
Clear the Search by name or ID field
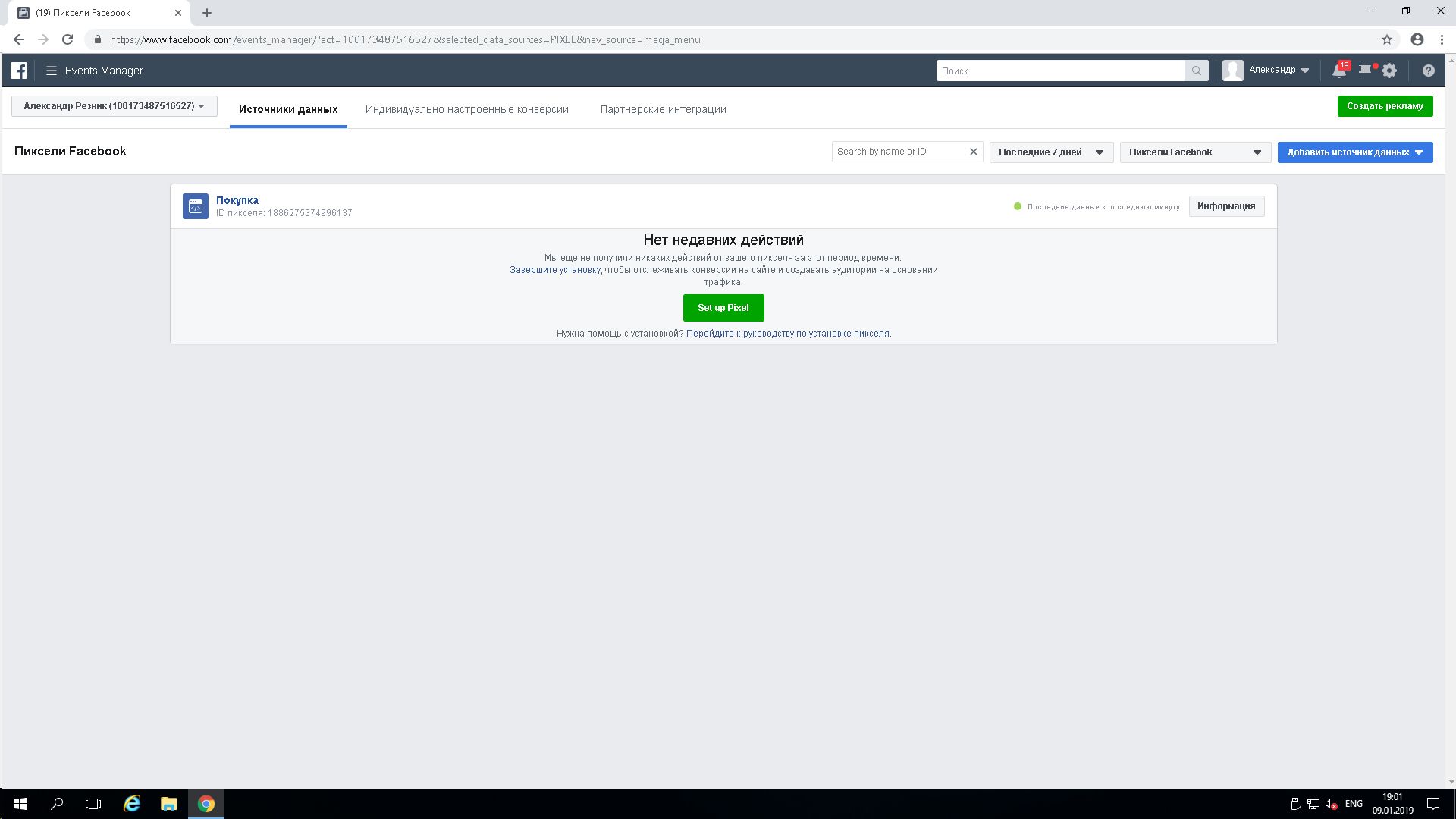(974, 152)
